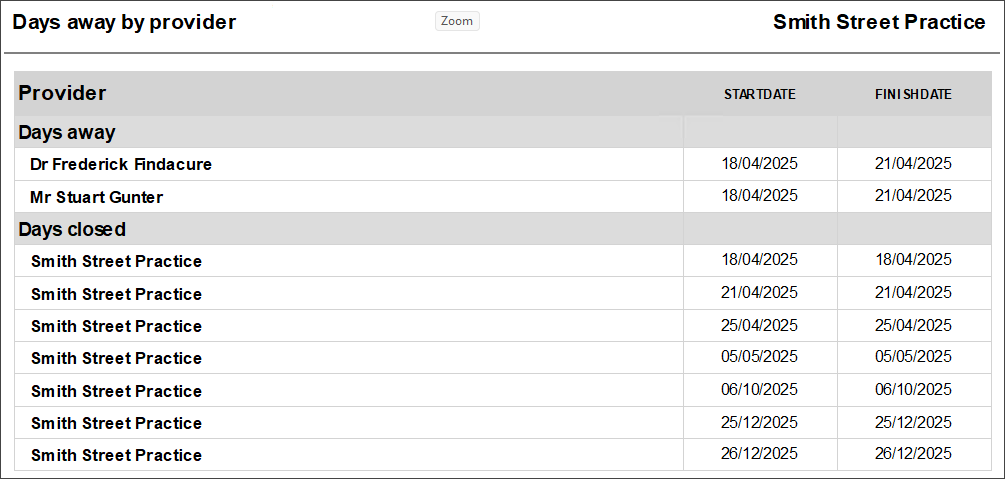Select Smith Street Practice row closed 26/12/2025
The height and width of the screenshot is (479, 1005).
502,455
